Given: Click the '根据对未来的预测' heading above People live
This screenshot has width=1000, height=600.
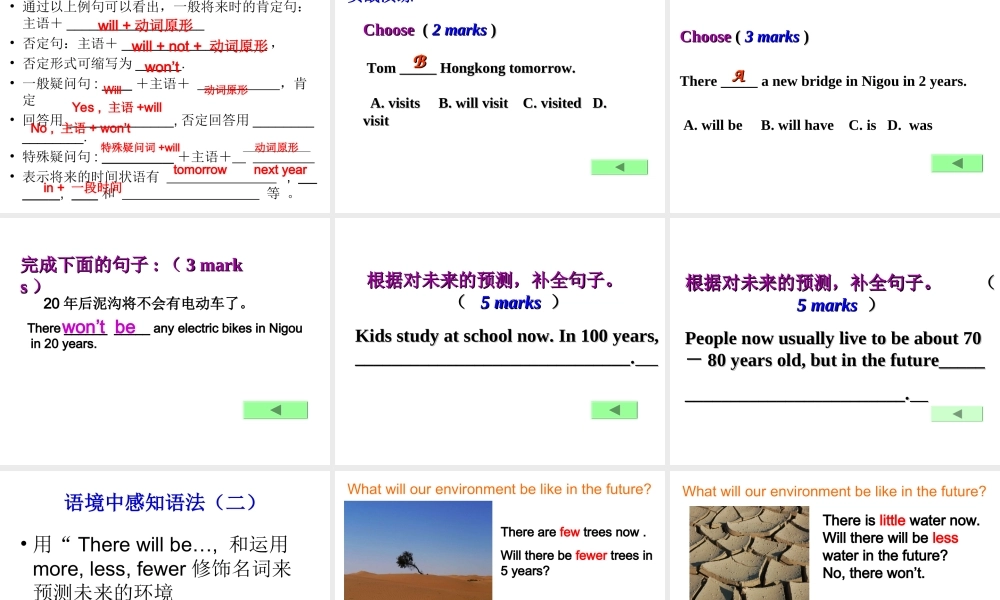Looking at the screenshot, I should pos(809,283).
